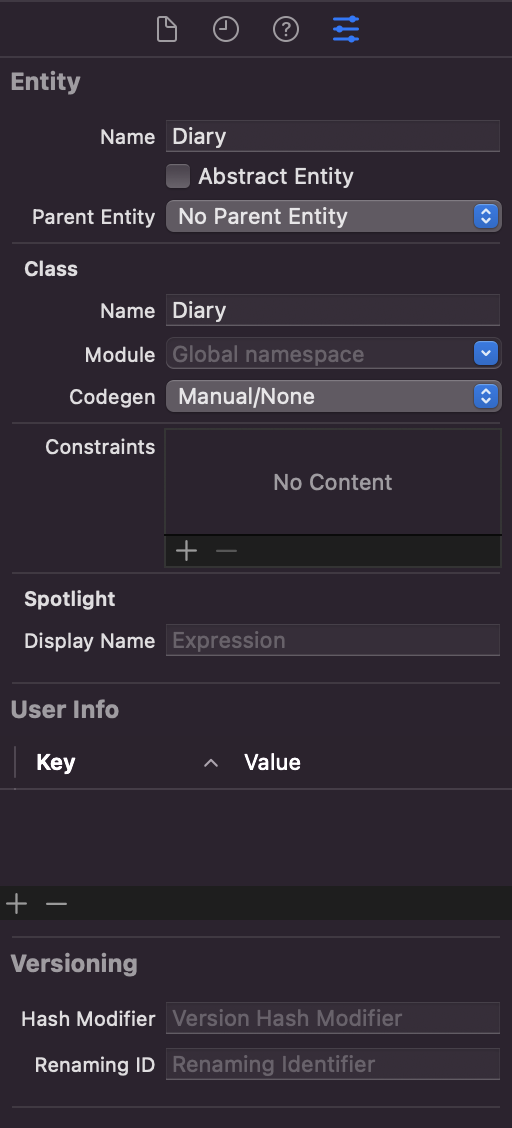
Task: Click the Spotlight Display Name Expression field
Action: [x=333, y=640]
